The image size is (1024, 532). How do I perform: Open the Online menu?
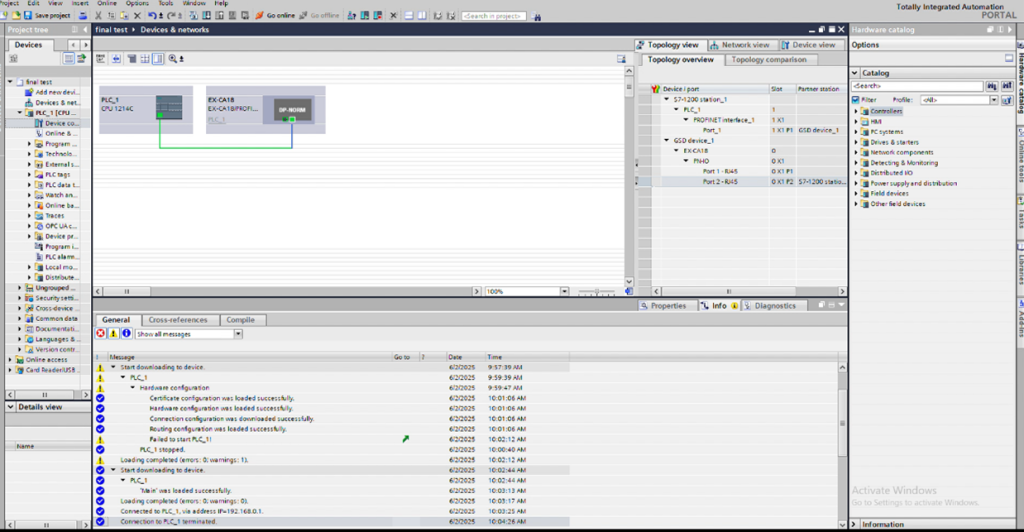(x=106, y=3)
